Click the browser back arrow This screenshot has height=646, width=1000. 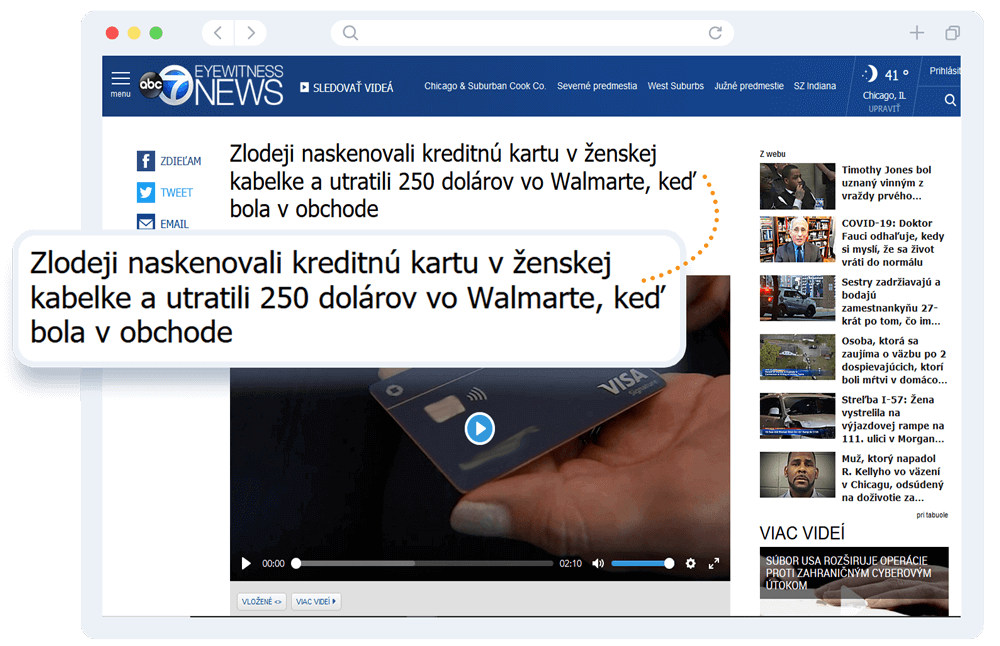point(218,33)
